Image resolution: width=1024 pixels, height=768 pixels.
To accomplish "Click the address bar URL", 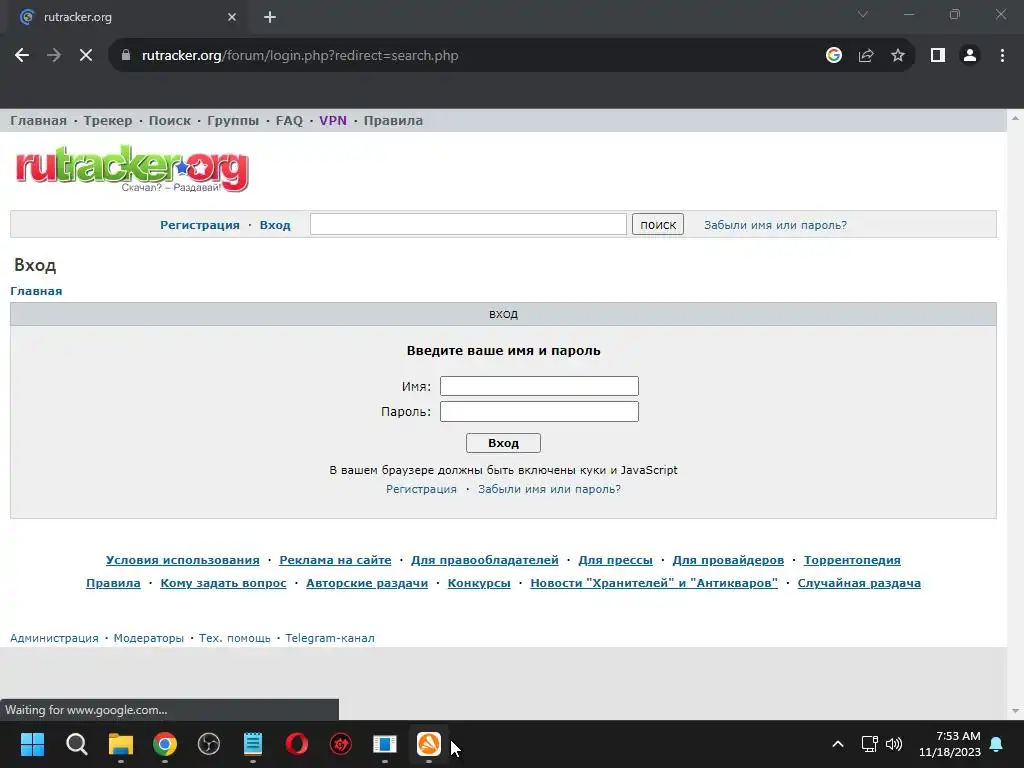I will [300, 56].
